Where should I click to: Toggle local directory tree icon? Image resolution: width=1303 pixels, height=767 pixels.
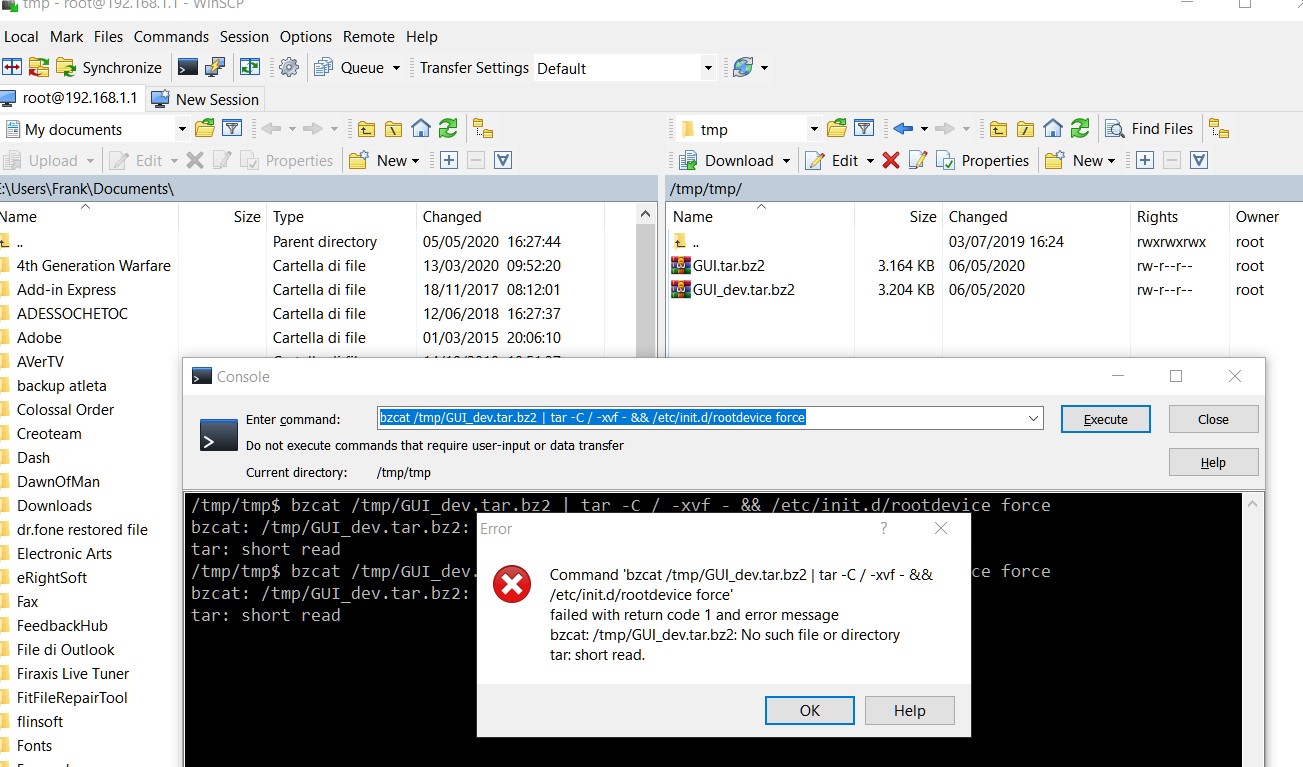(483, 128)
